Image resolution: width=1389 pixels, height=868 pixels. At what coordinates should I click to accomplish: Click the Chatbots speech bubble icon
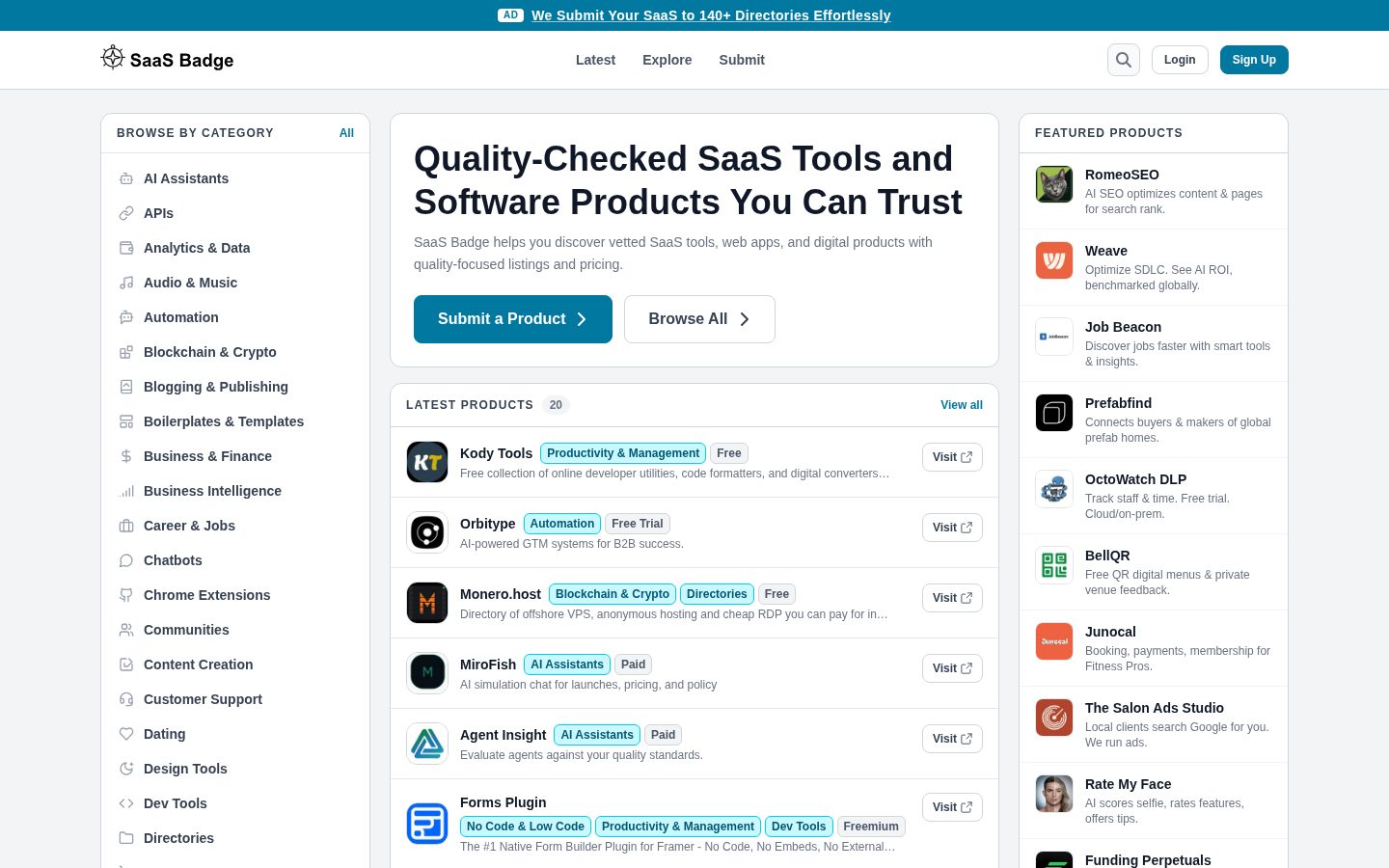tap(126, 560)
